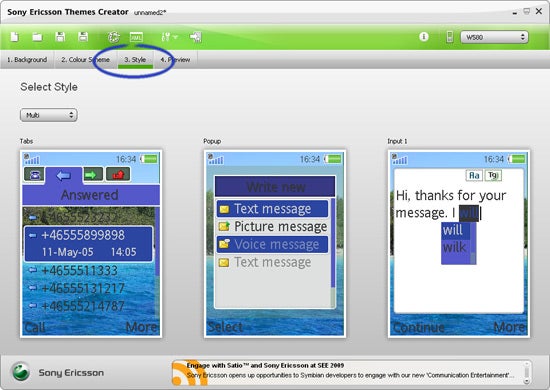
Task: Create a new theme file
Action: tap(15, 37)
